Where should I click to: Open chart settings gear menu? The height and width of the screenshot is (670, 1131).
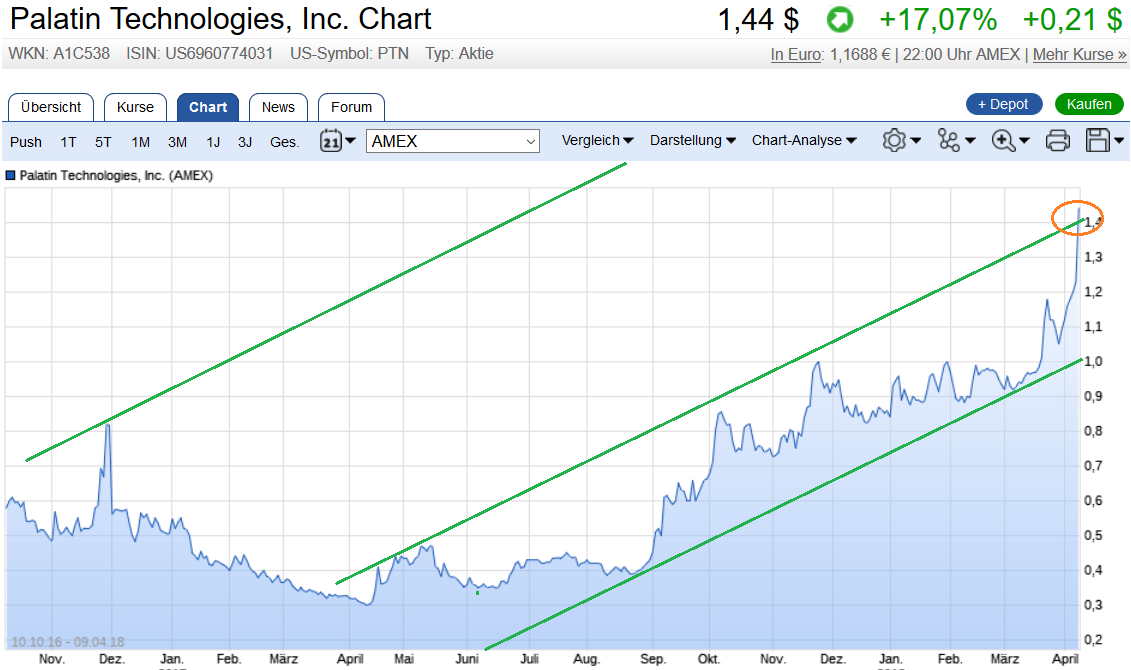900,141
